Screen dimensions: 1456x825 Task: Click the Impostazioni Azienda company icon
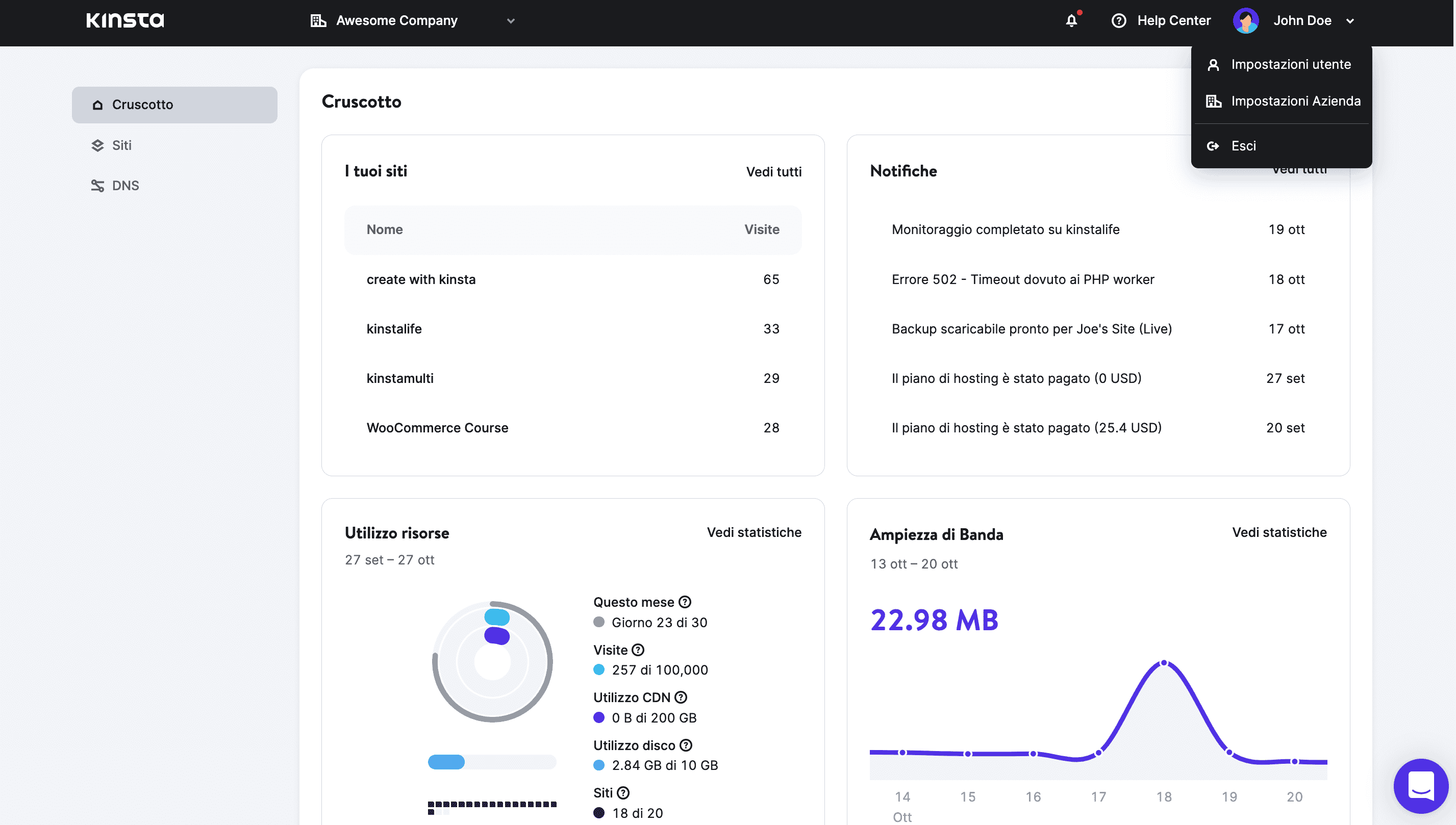[1213, 101]
